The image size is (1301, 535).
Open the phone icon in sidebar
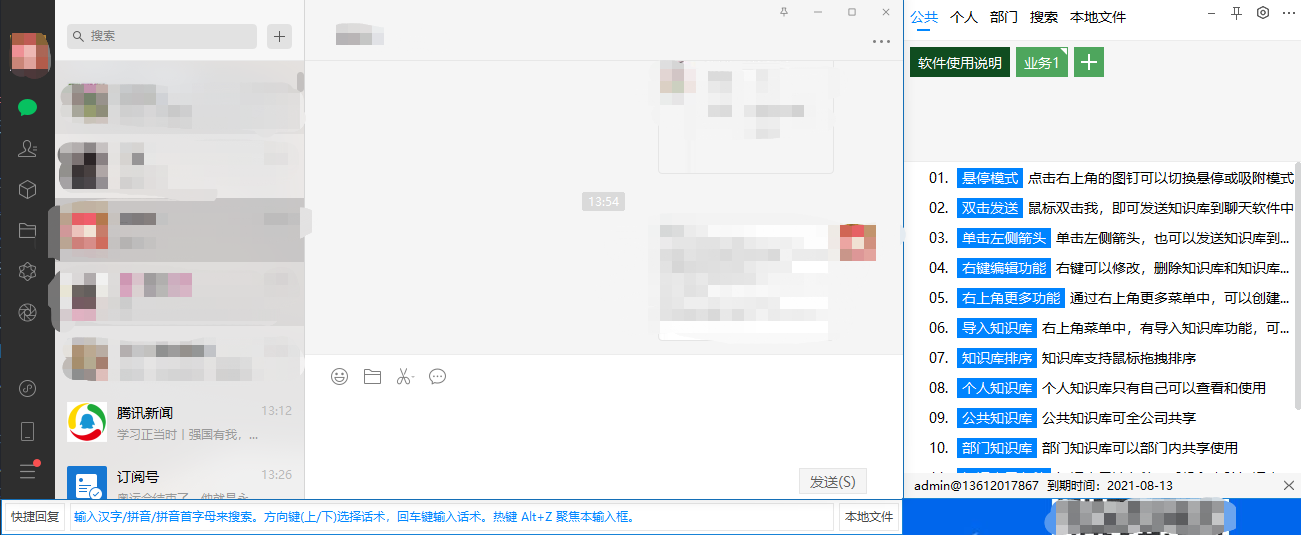tap(27, 431)
